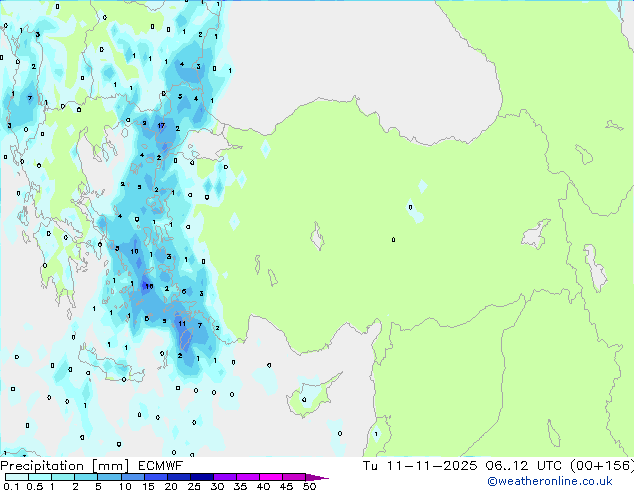The height and width of the screenshot is (490, 634).
Task: Click the 'Precipitation [mm]' title text
Action: click(64, 466)
